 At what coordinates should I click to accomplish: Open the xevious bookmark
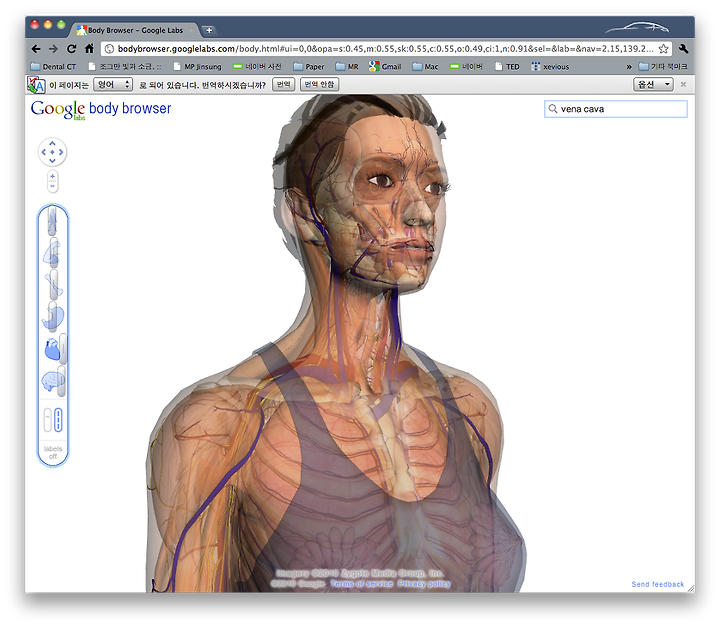click(550, 67)
